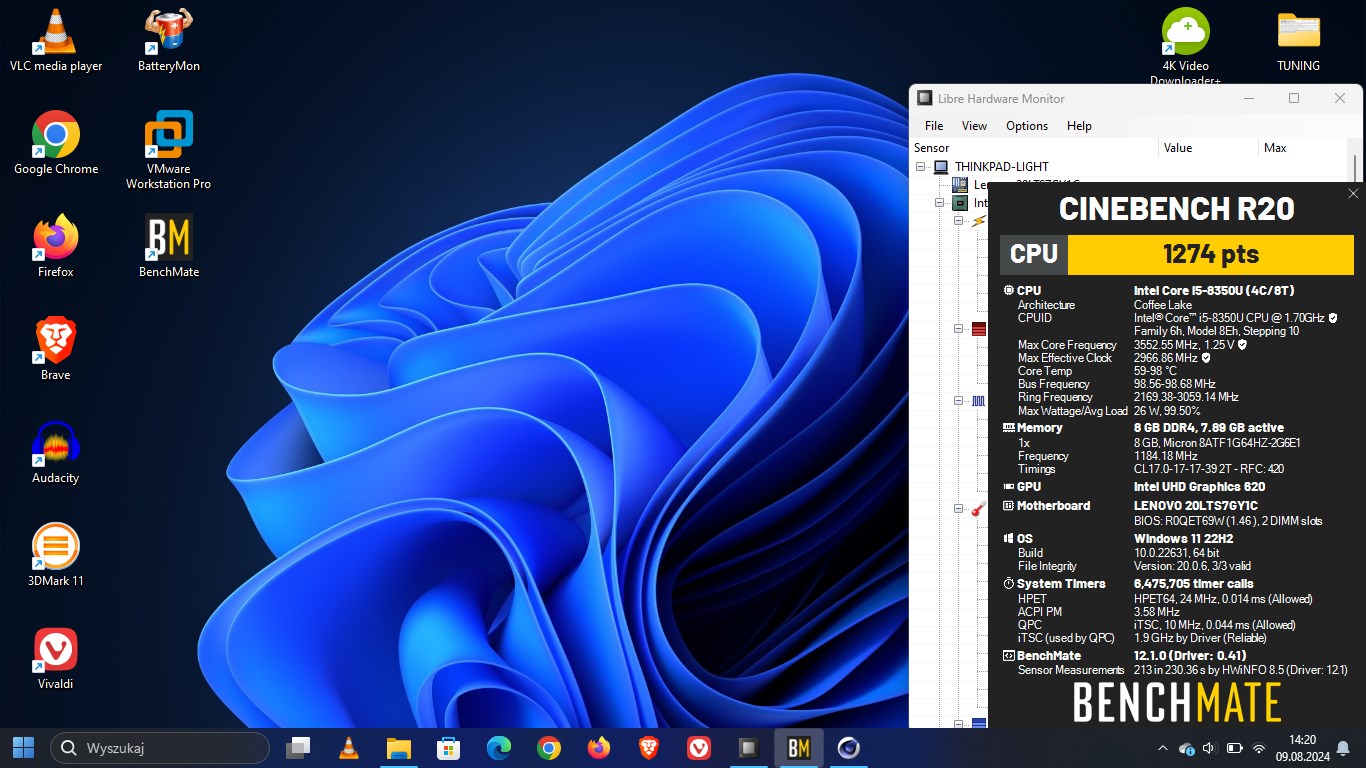Click the Windows 11 22H2 OS value
The height and width of the screenshot is (768, 1366).
(1183, 539)
